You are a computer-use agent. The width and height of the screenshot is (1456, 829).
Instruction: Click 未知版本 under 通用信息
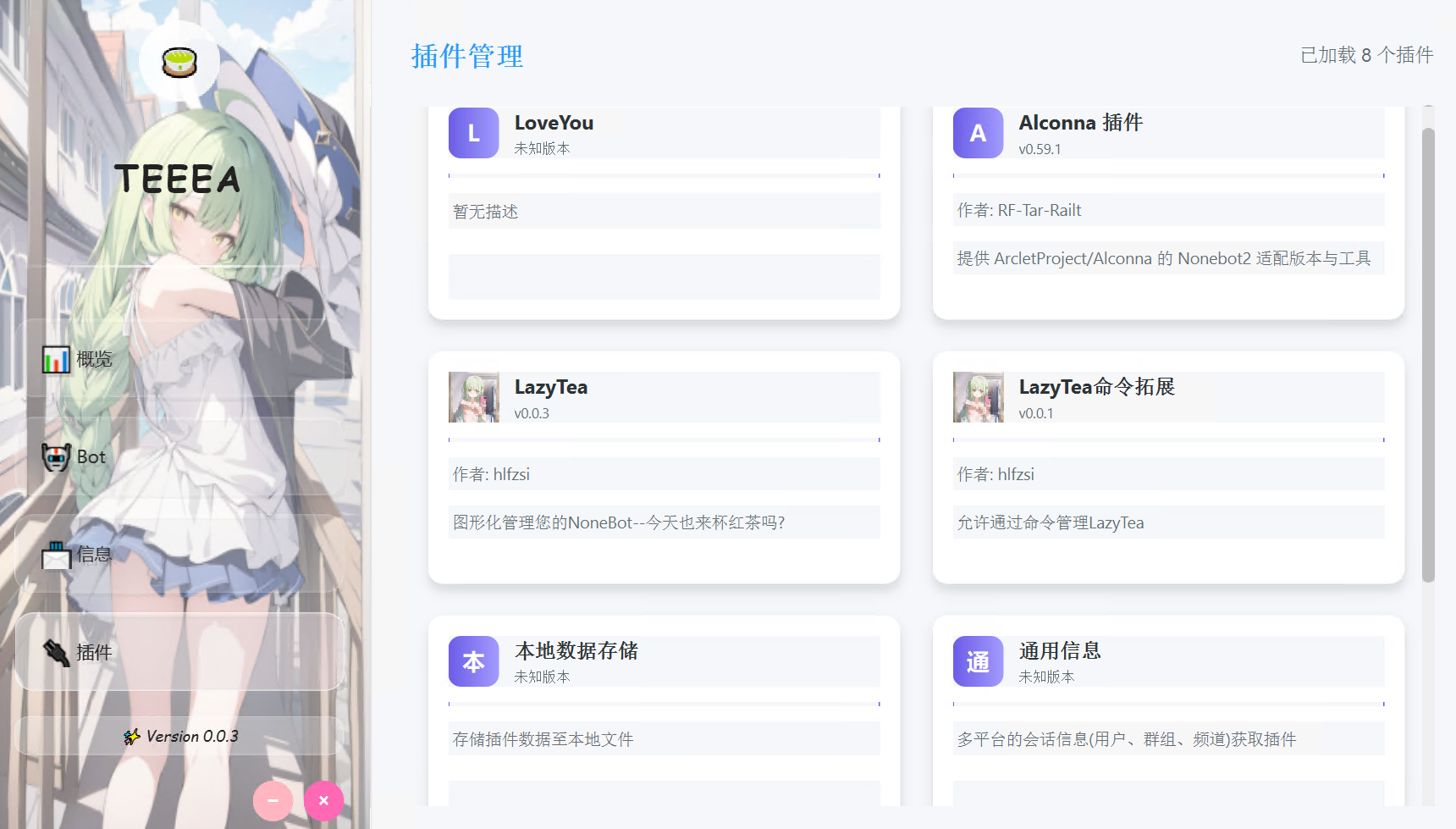(x=1046, y=677)
